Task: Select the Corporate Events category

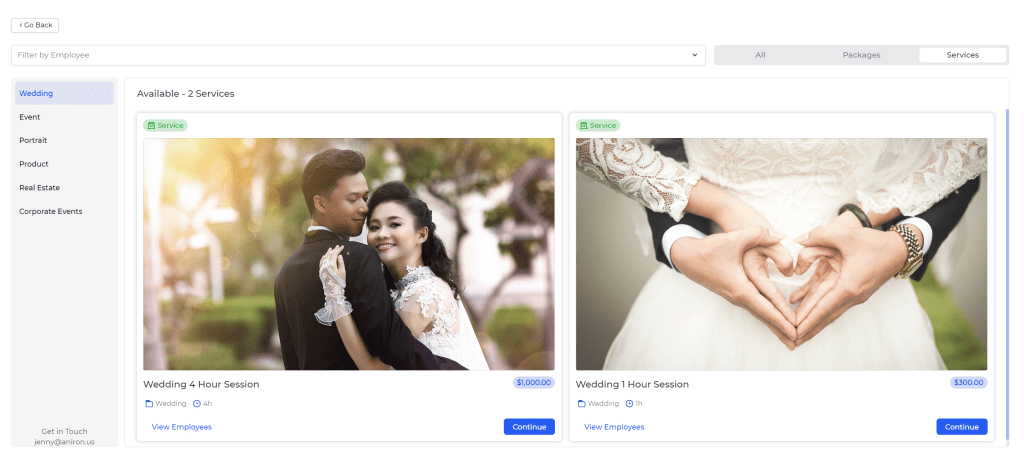Action: pyautogui.click(x=65, y=212)
